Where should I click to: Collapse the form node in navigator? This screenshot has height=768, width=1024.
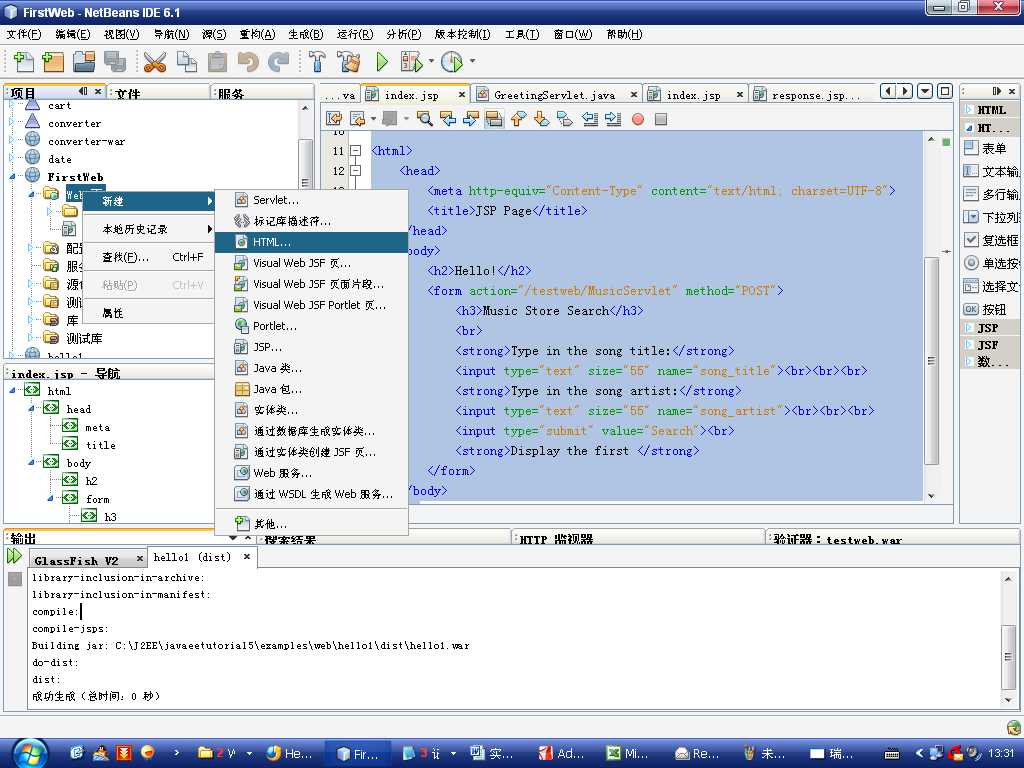tap(50, 498)
